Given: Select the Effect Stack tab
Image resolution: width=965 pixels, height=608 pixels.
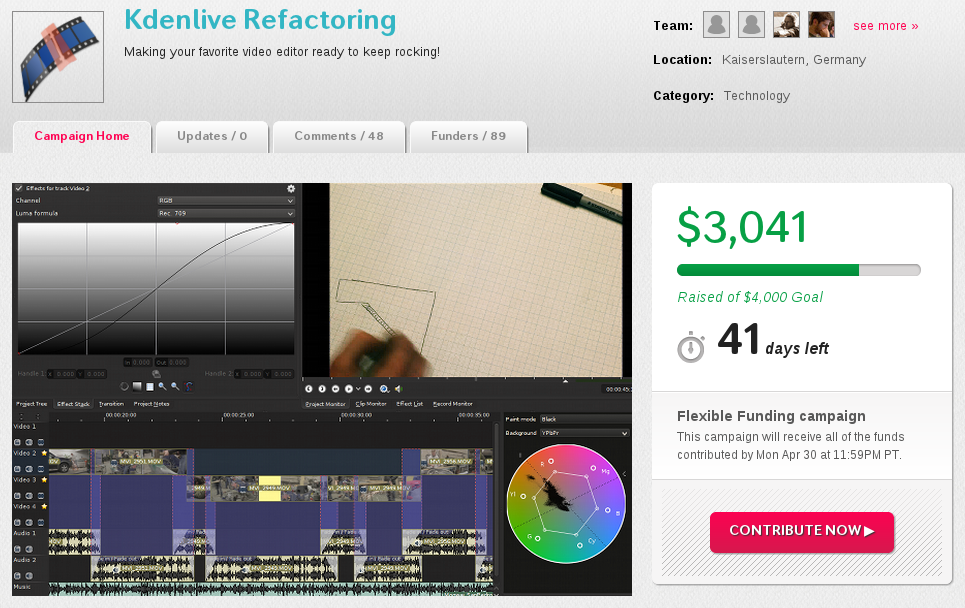Looking at the screenshot, I should [x=73, y=404].
